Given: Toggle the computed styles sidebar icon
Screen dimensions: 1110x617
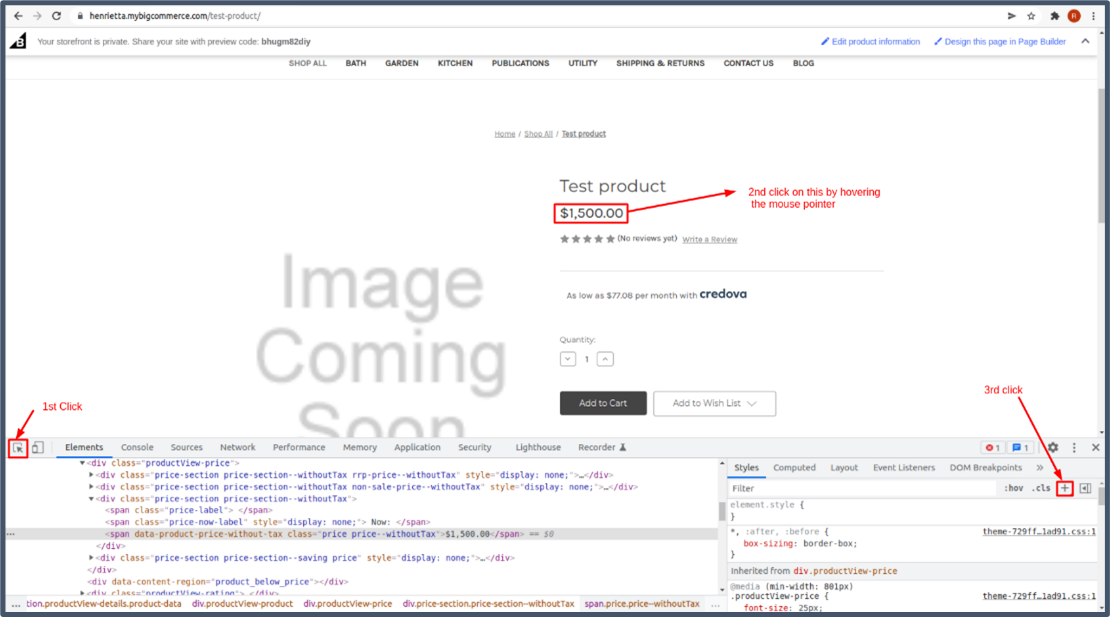Looking at the screenshot, I should [x=1085, y=488].
